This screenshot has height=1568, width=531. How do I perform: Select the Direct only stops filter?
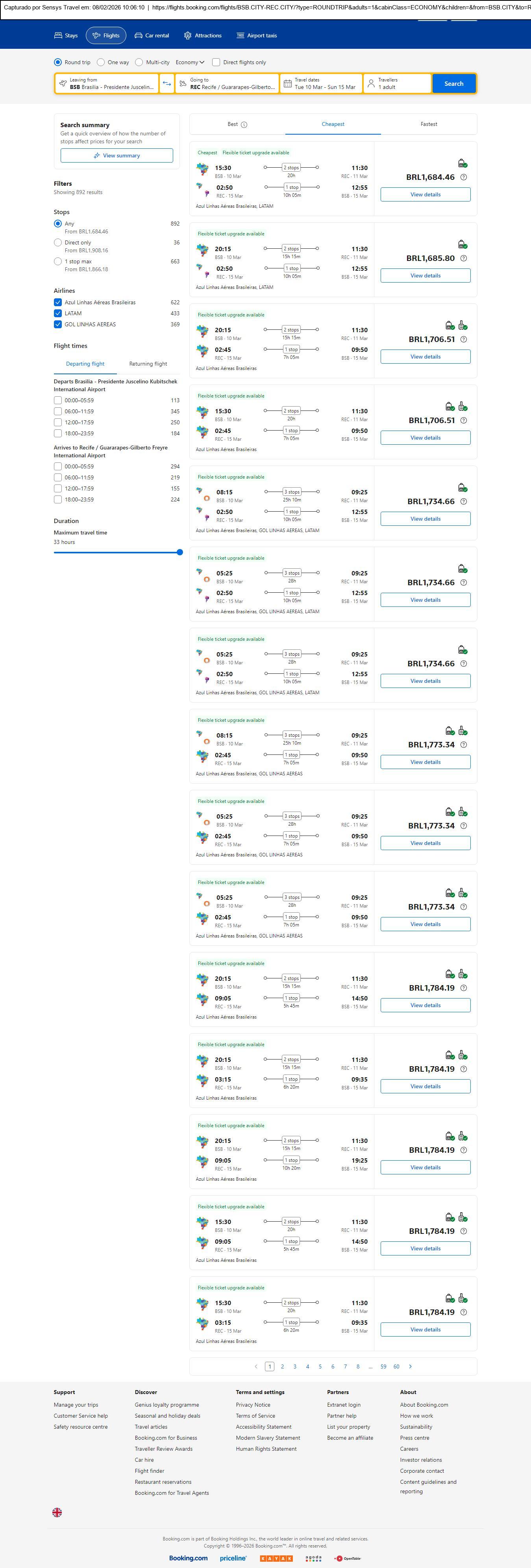[58, 242]
